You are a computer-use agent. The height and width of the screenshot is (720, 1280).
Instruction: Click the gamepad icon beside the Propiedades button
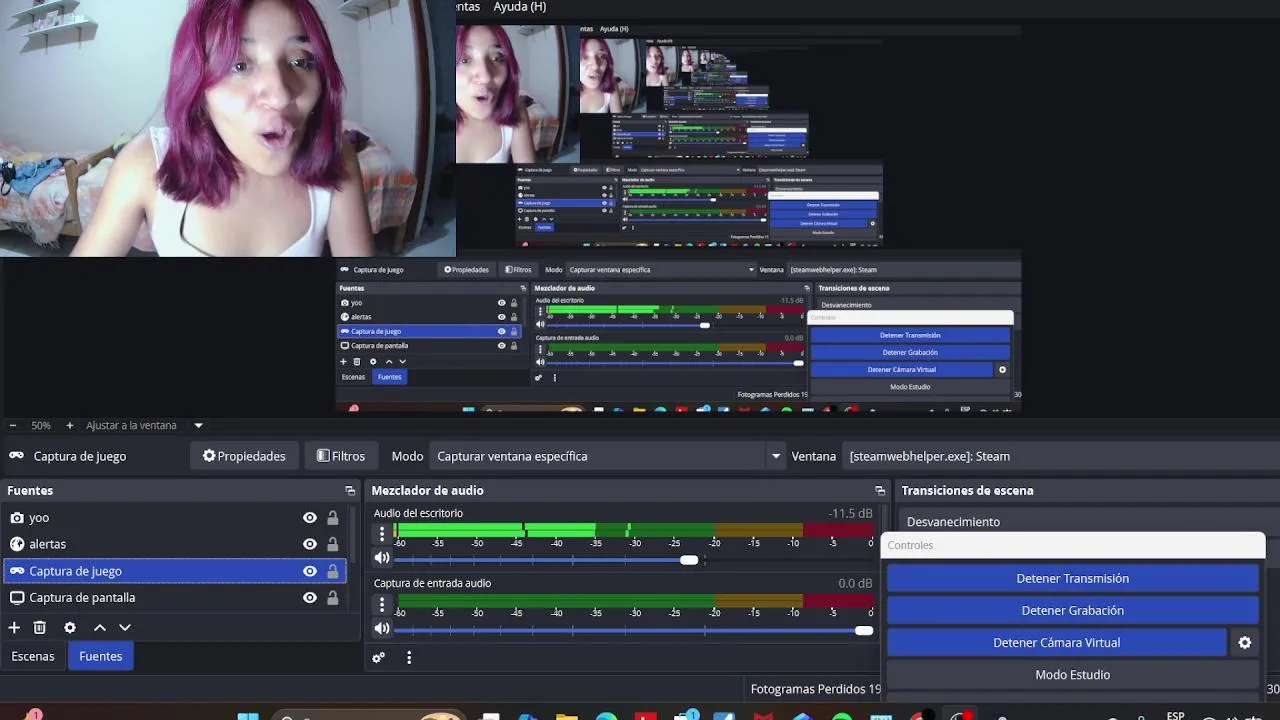click(16, 456)
